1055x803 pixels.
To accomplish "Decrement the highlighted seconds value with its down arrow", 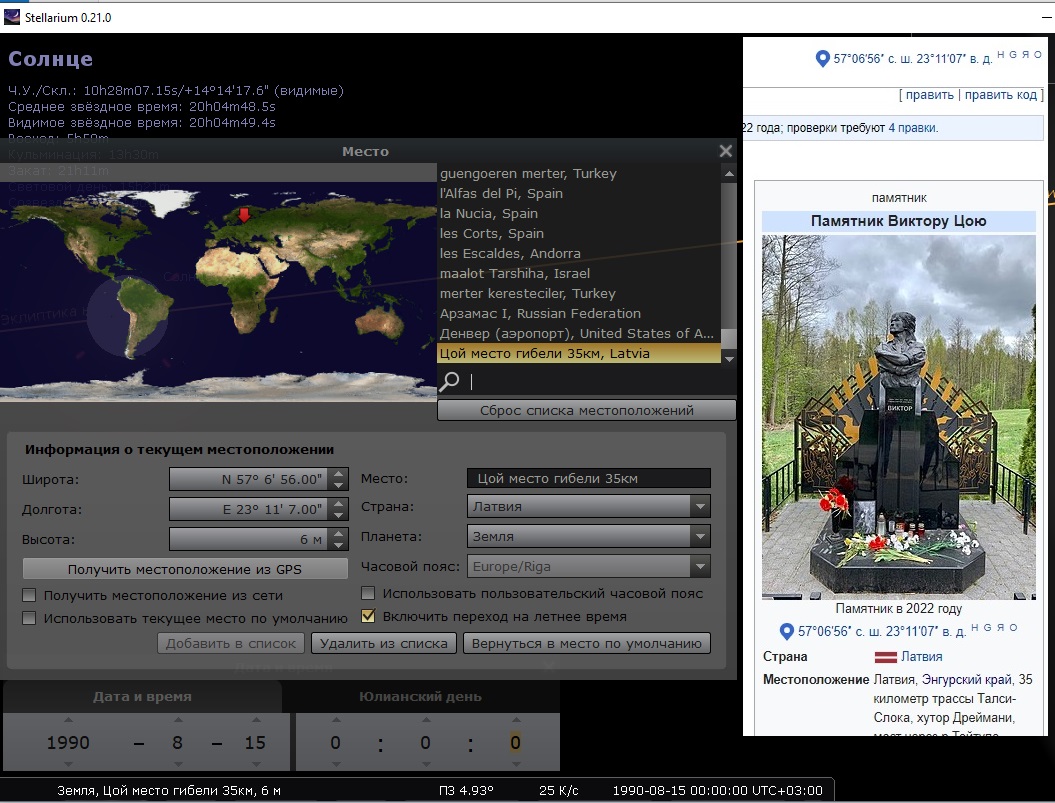I will coord(515,764).
